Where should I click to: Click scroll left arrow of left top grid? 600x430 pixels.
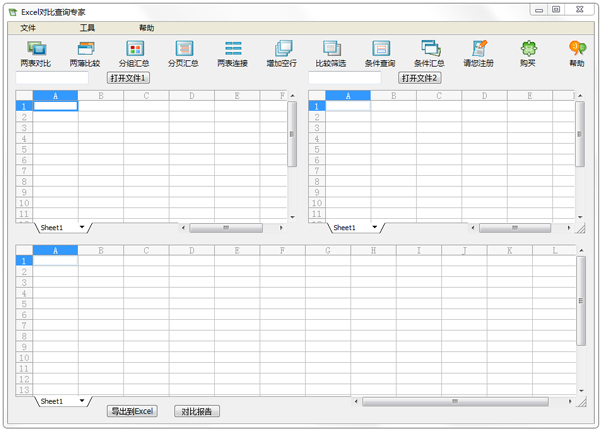pos(183,228)
